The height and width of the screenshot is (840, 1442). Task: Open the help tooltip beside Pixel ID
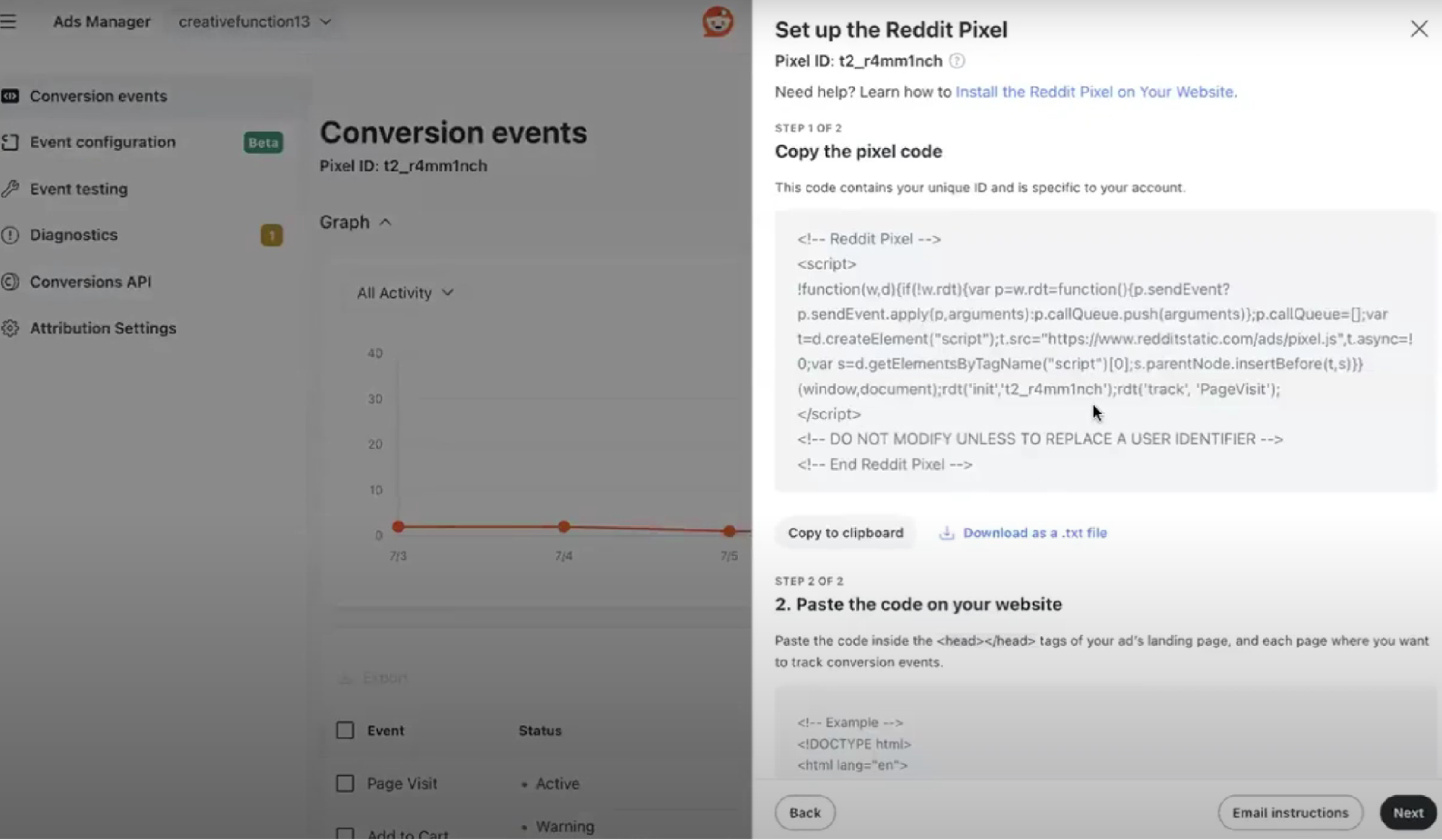(957, 61)
